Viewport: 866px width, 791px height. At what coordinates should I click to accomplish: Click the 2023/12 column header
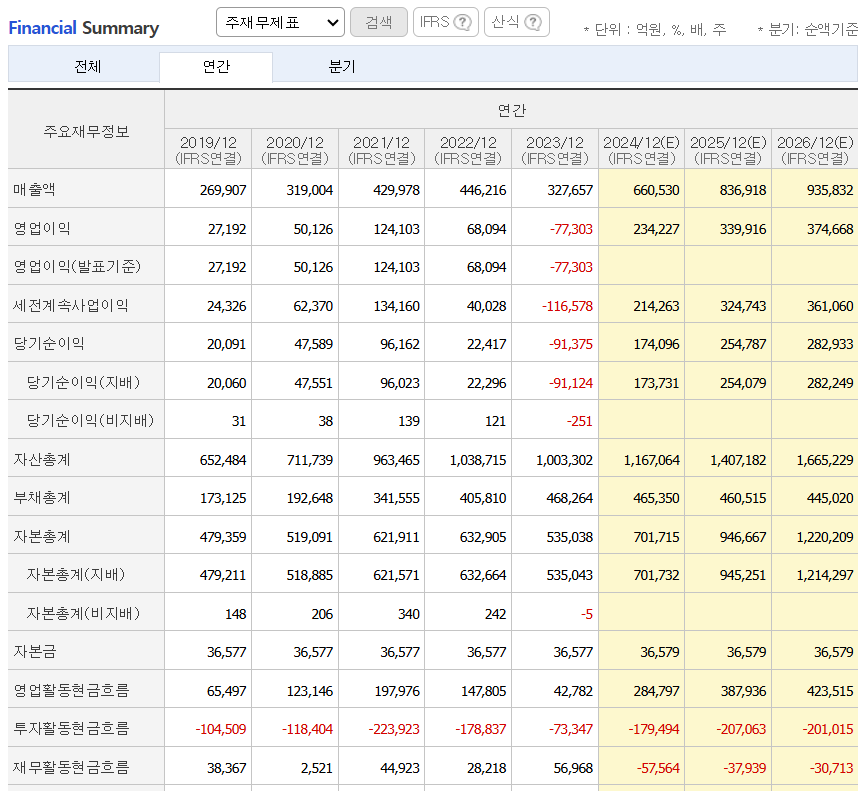pos(555,150)
